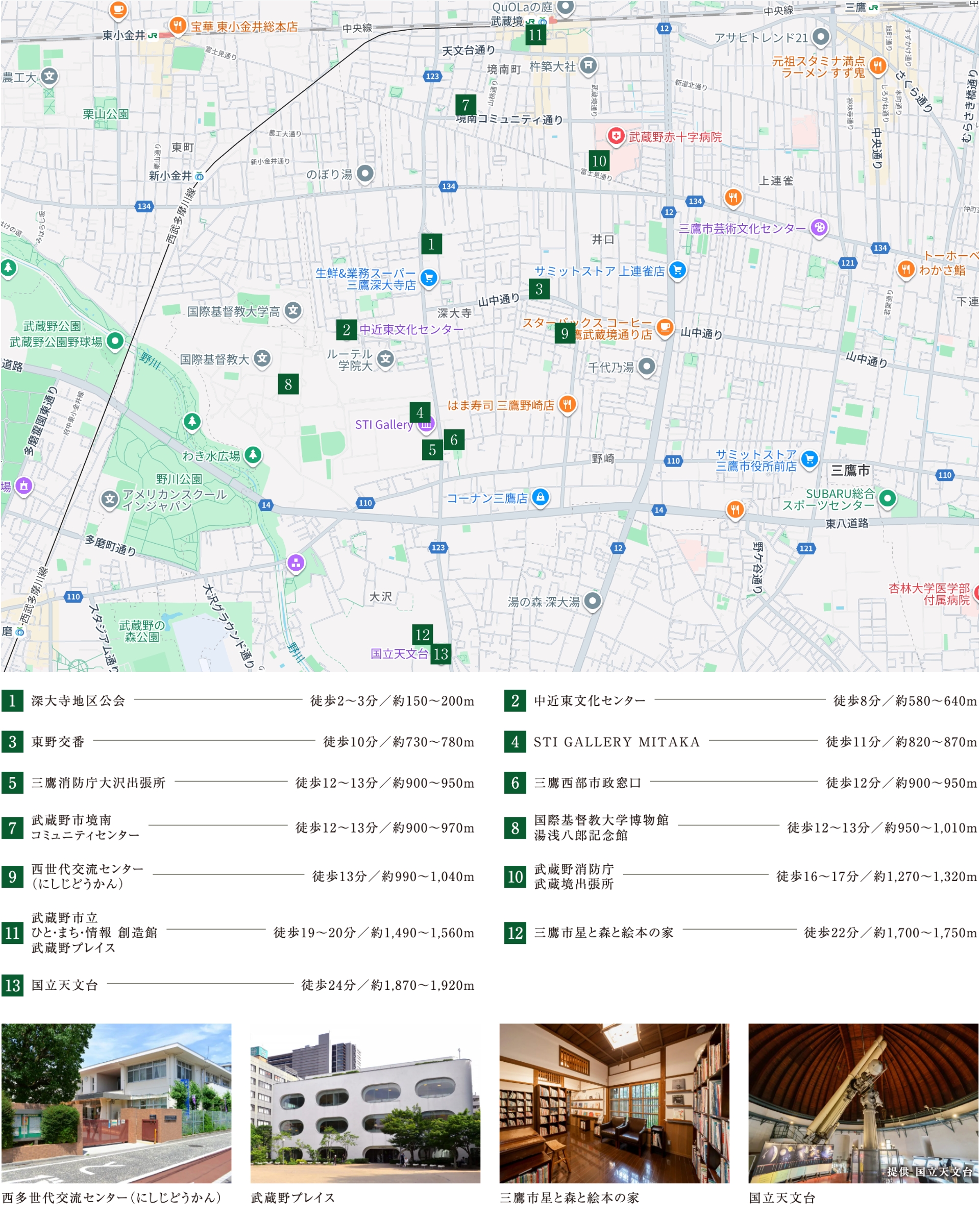This screenshot has height=1217, width=980.
Task: Click map marker 13 at 国立天文台
Action: click(440, 653)
